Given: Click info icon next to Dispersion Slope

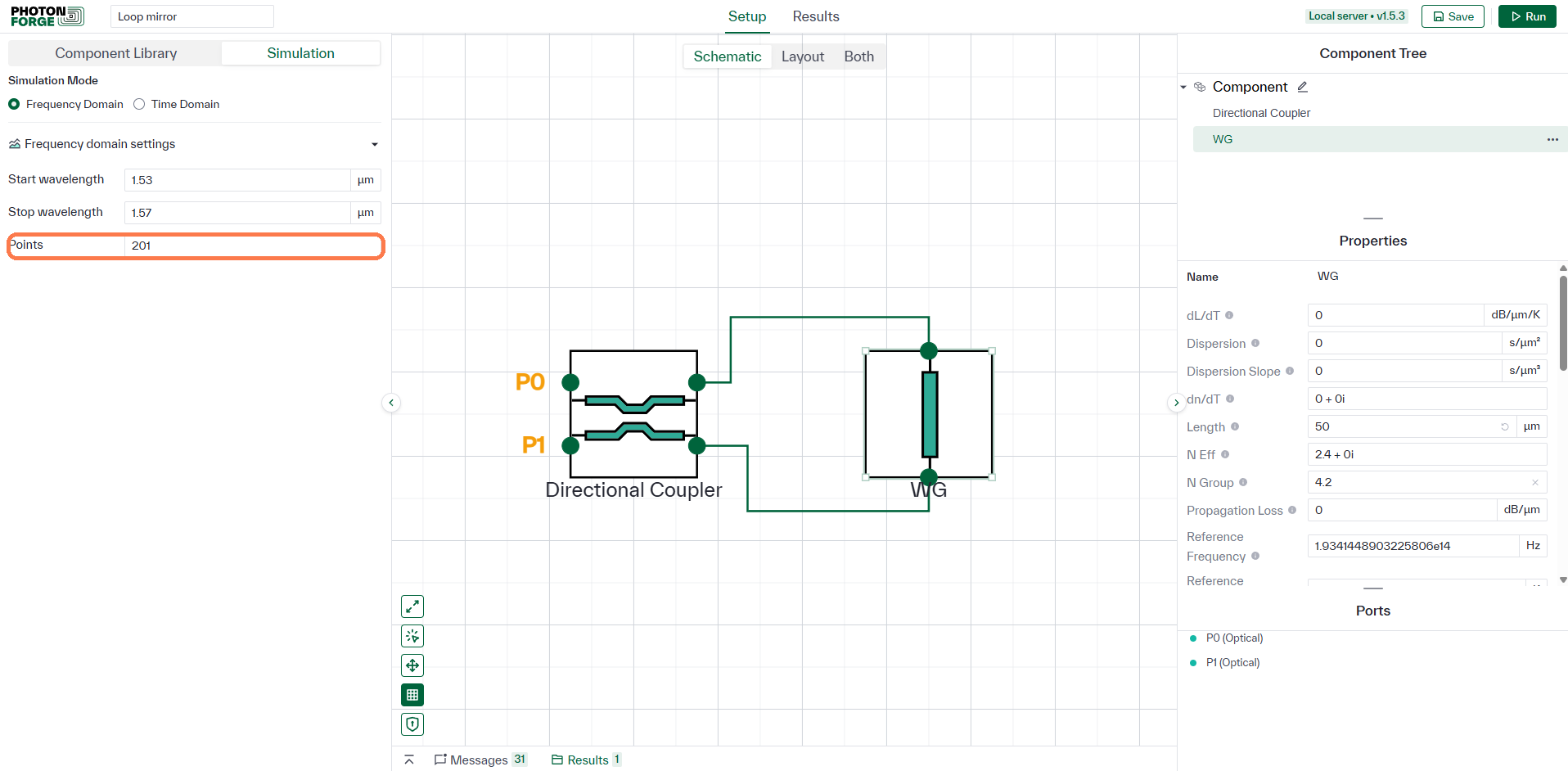Looking at the screenshot, I should (1290, 371).
